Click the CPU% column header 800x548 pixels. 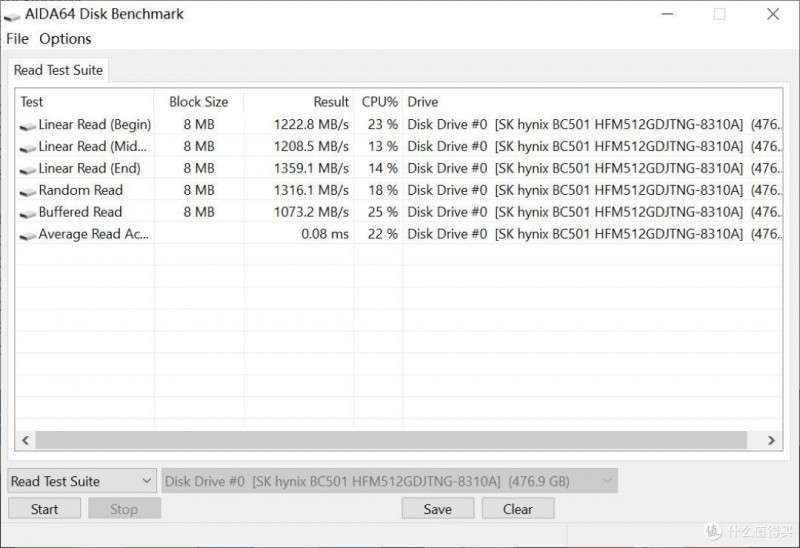coord(379,102)
